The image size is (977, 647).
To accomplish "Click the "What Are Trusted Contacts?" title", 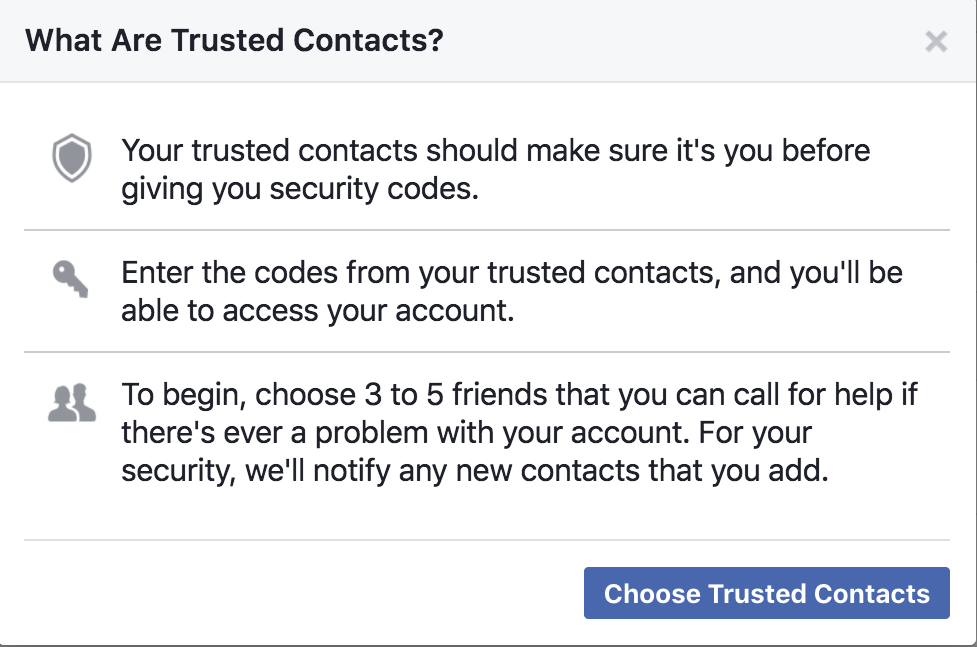I will click(x=234, y=41).
